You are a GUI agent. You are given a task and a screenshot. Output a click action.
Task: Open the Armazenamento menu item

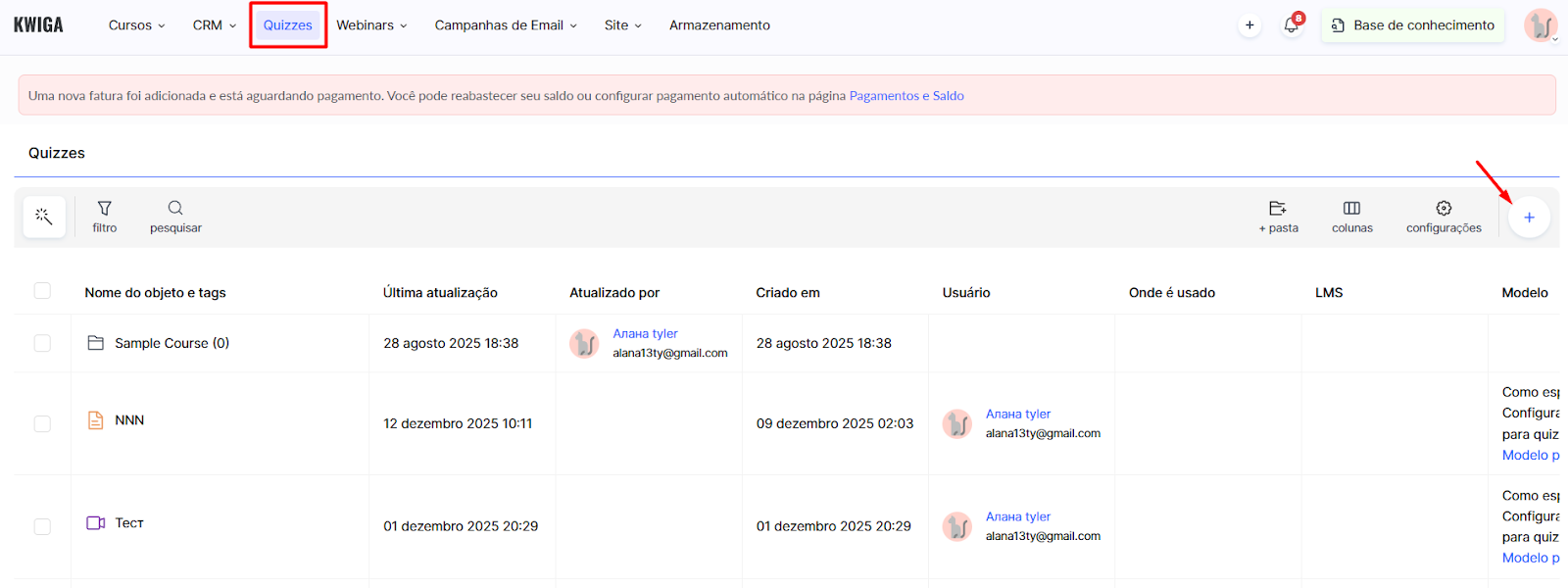[x=719, y=25]
